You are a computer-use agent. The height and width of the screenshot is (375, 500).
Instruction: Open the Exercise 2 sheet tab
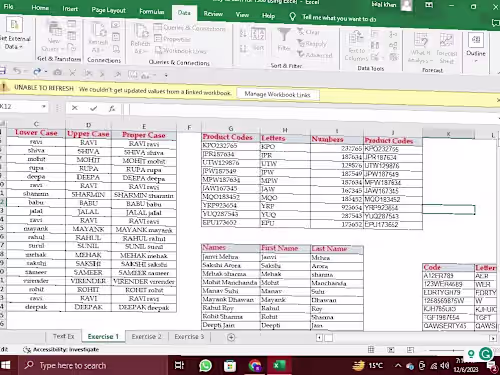[146, 336]
